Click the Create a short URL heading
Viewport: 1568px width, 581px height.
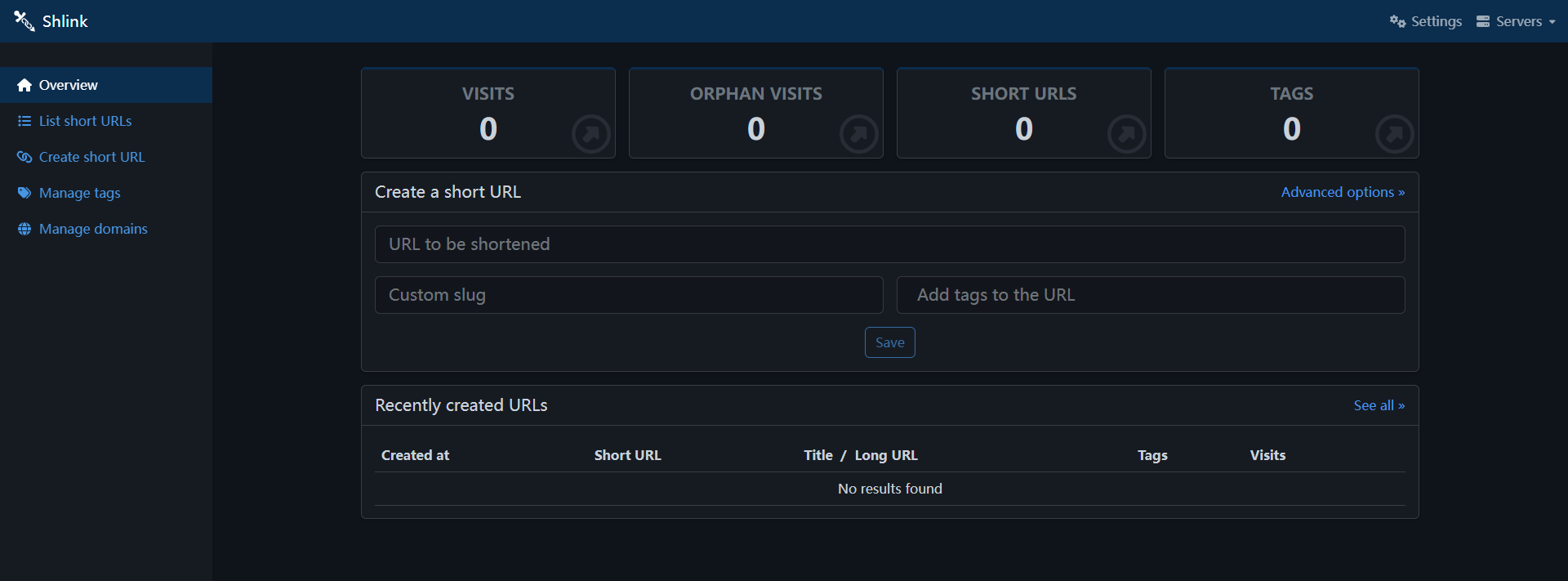(448, 192)
